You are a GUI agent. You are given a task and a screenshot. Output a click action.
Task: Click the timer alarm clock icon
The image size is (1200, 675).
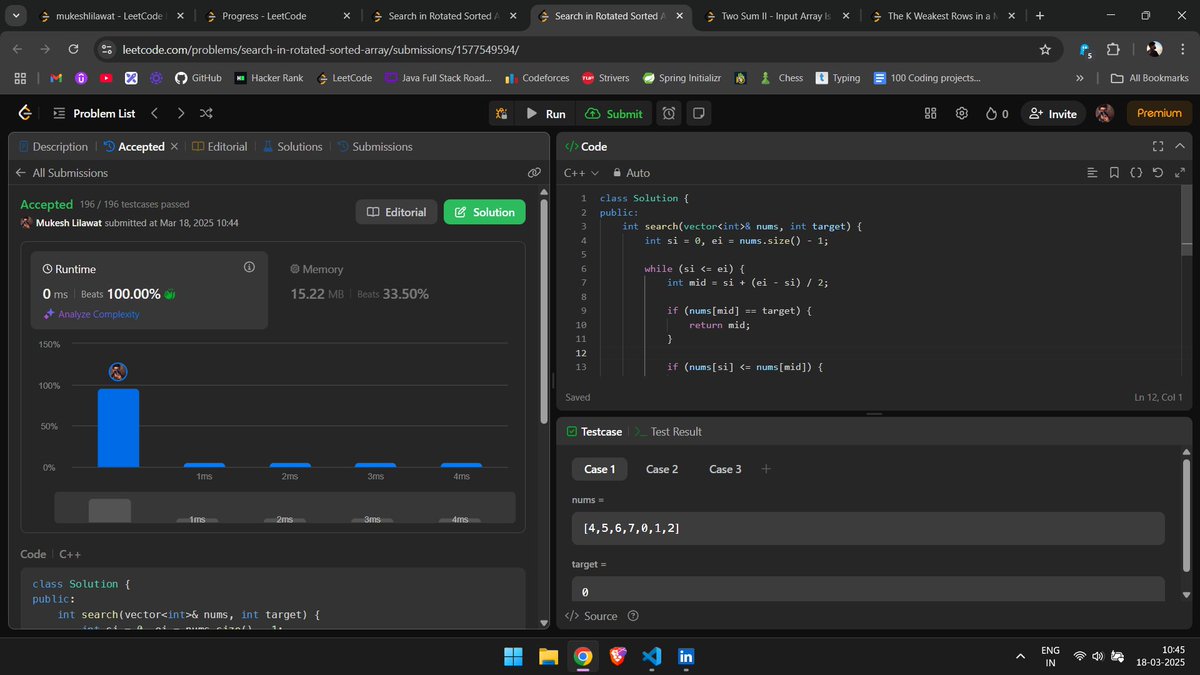click(x=669, y=114)
